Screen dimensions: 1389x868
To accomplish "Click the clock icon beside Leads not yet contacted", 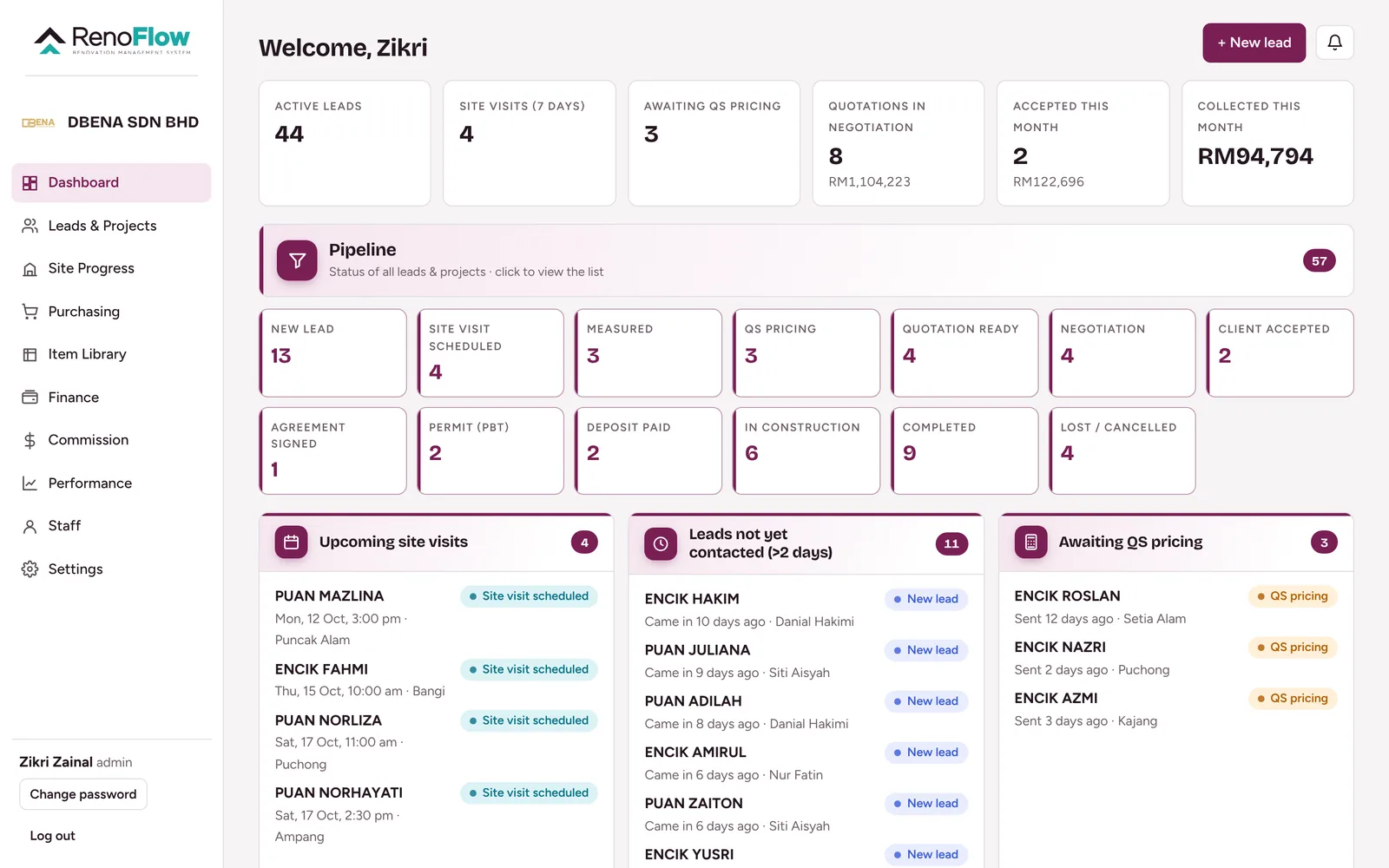I will (661, 544).
